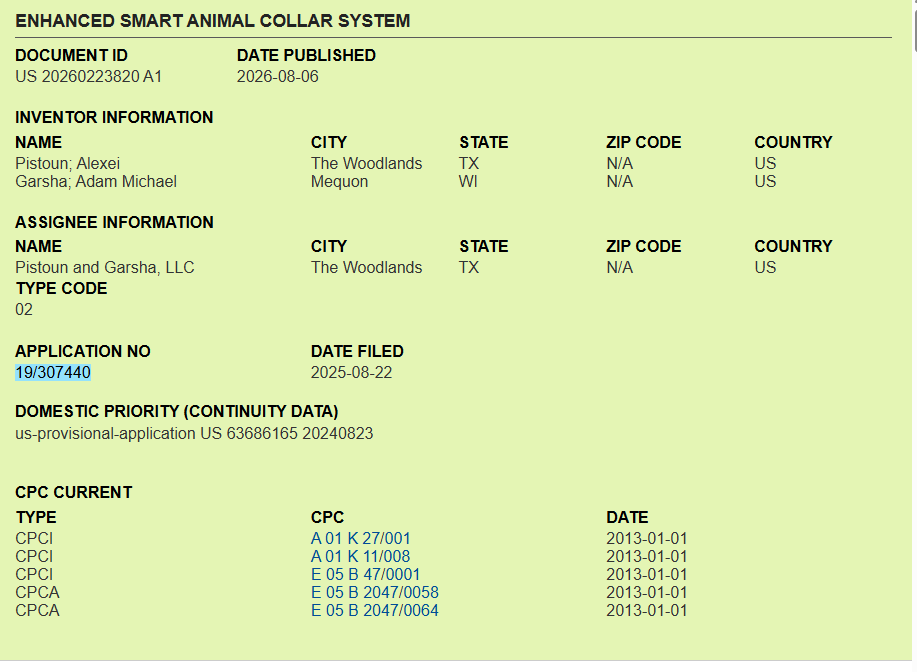
Task: Click date 2013-01-01 in A 01 K 27/001 row
Action: pyautogui.click(x=647, y=538)
